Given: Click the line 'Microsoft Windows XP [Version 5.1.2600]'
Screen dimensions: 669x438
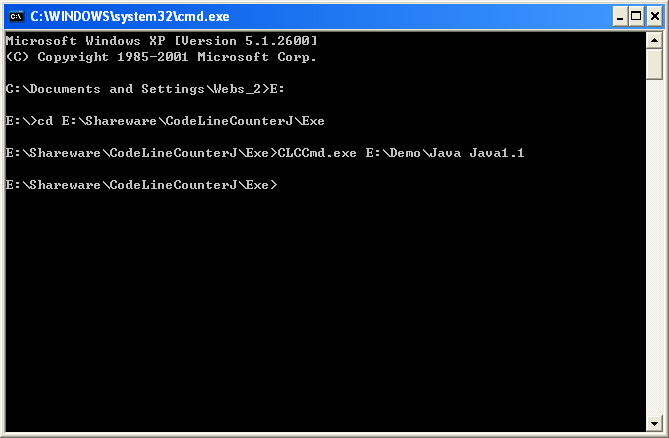Looking at the screenshot, I should tap(162, 41).
